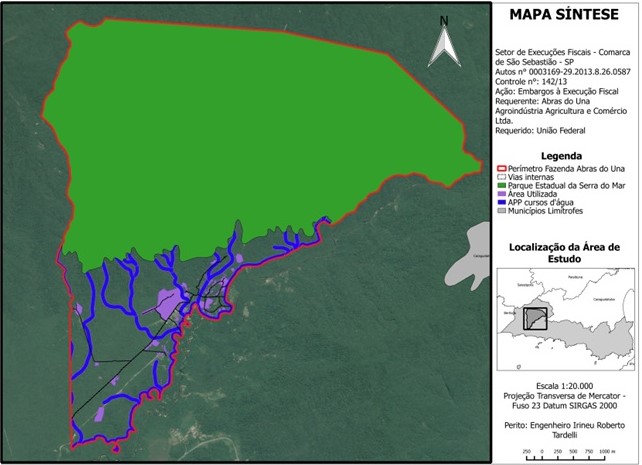Click the red Perímetro Fazenda legend symbol
This screenshot has height=465, width=642.
502,168
